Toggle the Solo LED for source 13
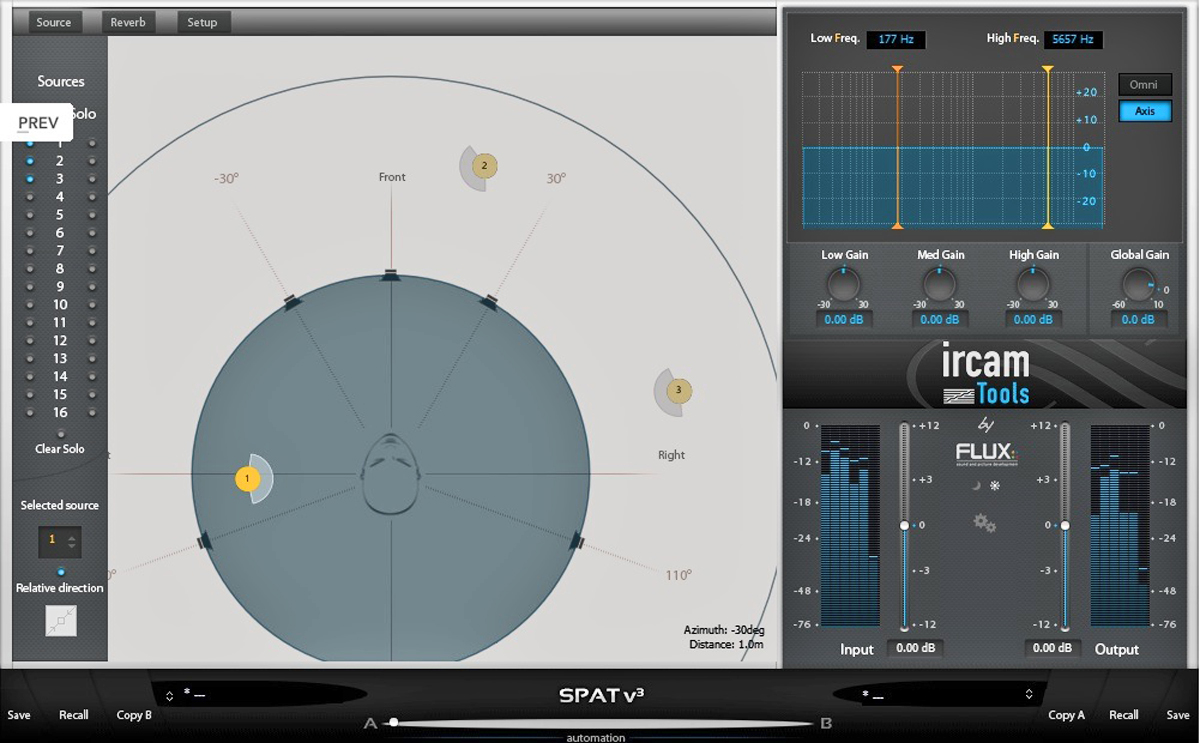 pos(92,359)
